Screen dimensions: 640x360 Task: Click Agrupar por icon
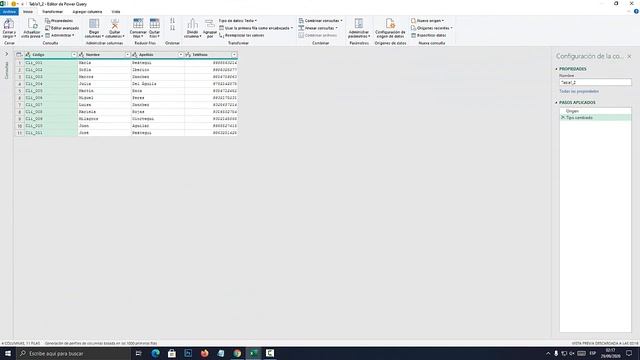210,24
